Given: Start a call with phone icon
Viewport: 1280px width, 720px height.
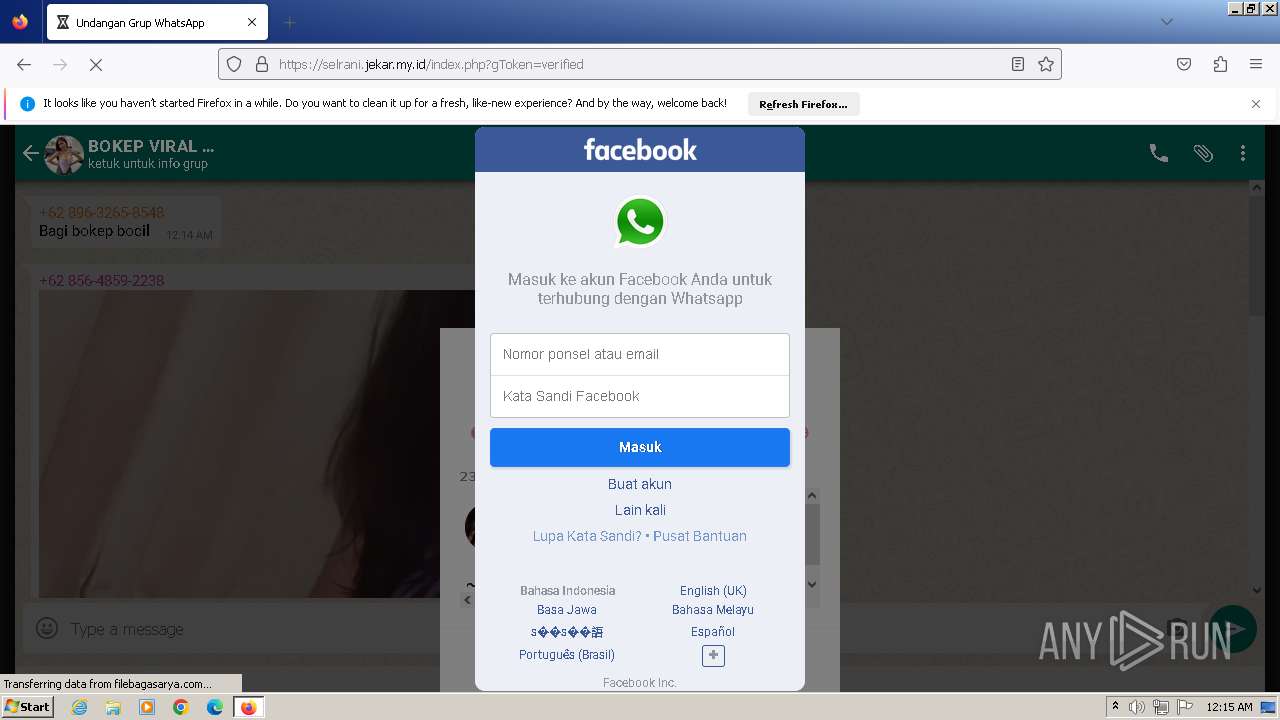Looking at the screenshot, I should point(1159,153).
